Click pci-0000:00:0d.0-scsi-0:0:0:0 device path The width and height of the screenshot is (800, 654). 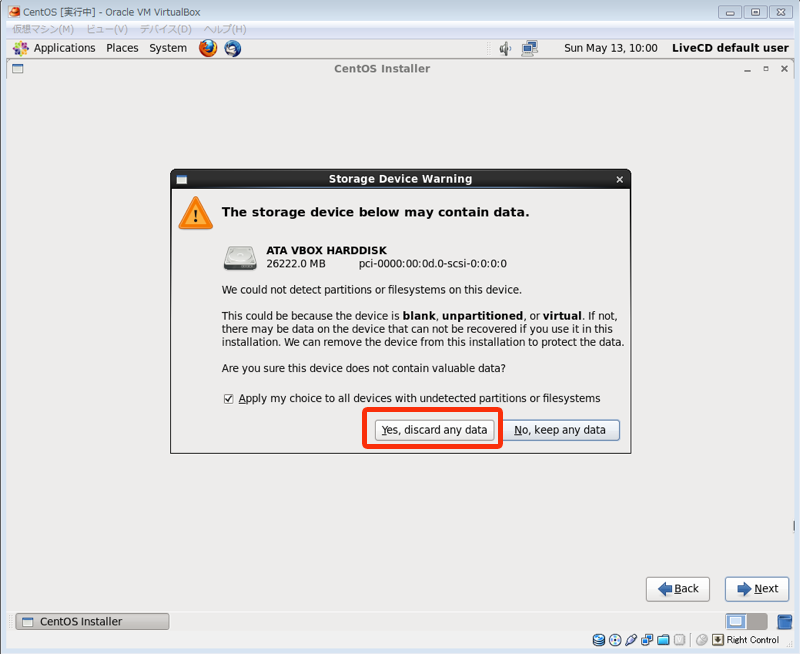click(x=433, y=264)
